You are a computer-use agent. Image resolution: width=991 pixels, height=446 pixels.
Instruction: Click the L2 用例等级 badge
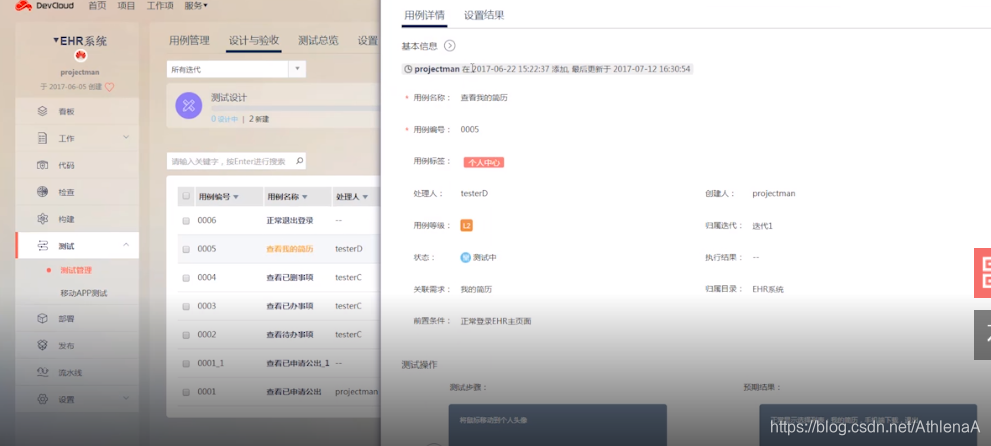[x=466, y=226]
